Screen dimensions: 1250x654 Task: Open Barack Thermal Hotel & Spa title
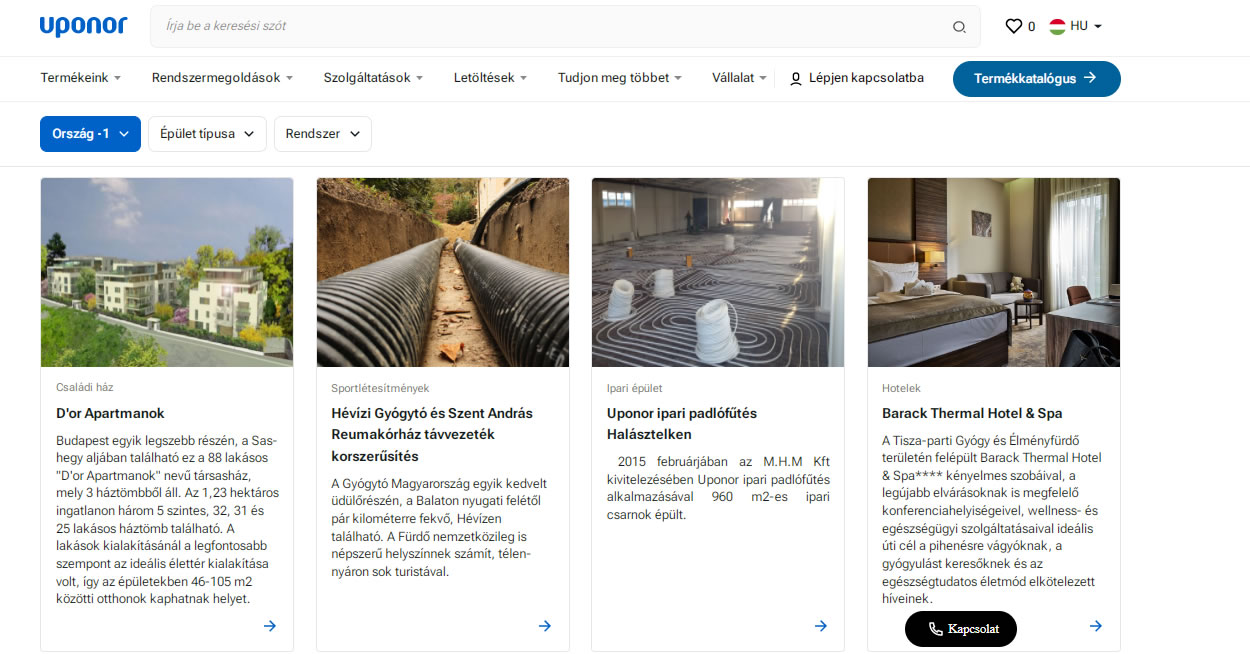pyautogui.click(x=972, y=413)
